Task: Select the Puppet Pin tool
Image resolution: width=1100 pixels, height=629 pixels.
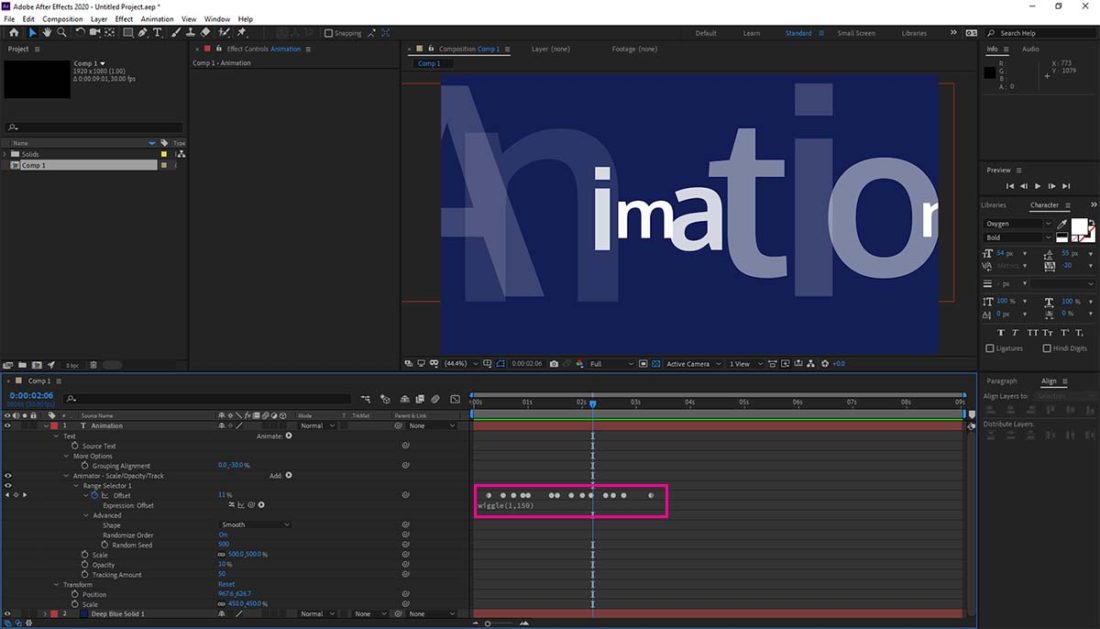Action: point(242,33)
